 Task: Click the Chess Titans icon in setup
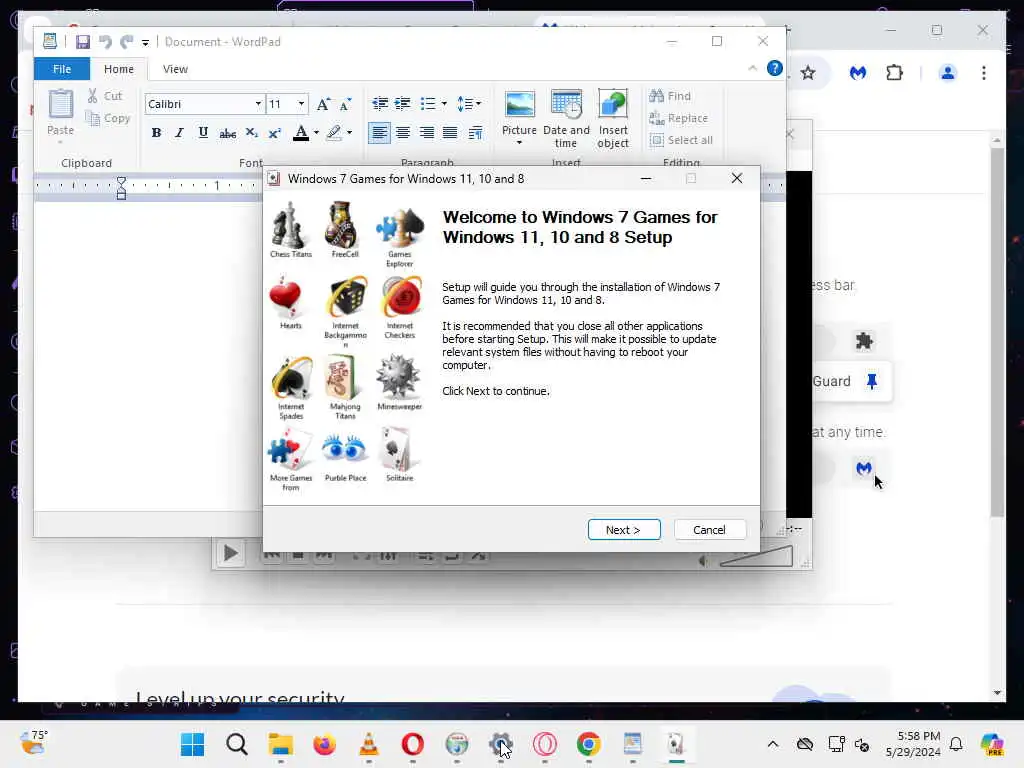[291, 230]
